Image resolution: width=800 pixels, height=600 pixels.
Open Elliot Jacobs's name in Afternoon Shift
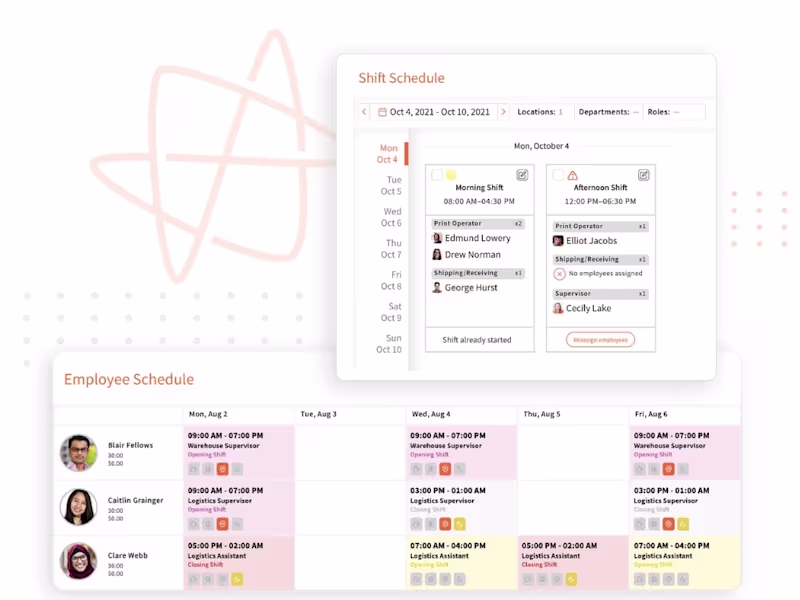[591, 240]
